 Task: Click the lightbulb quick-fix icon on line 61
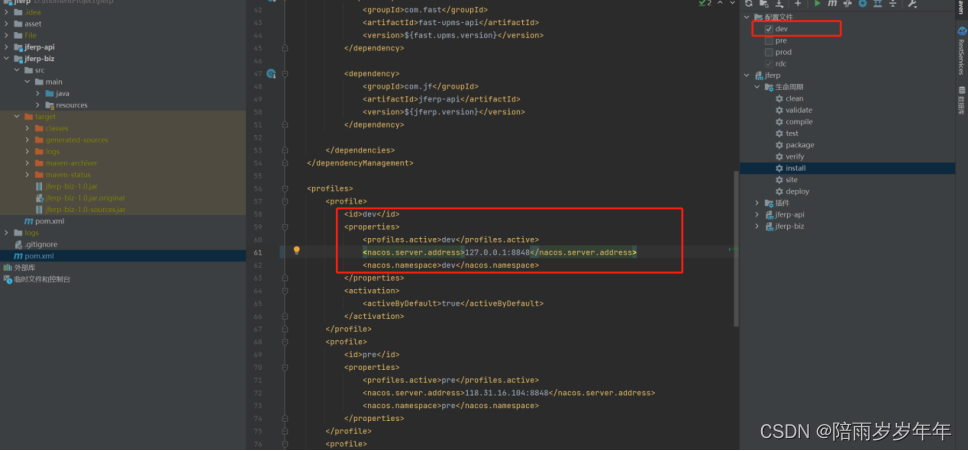click(x=296, y=250)
